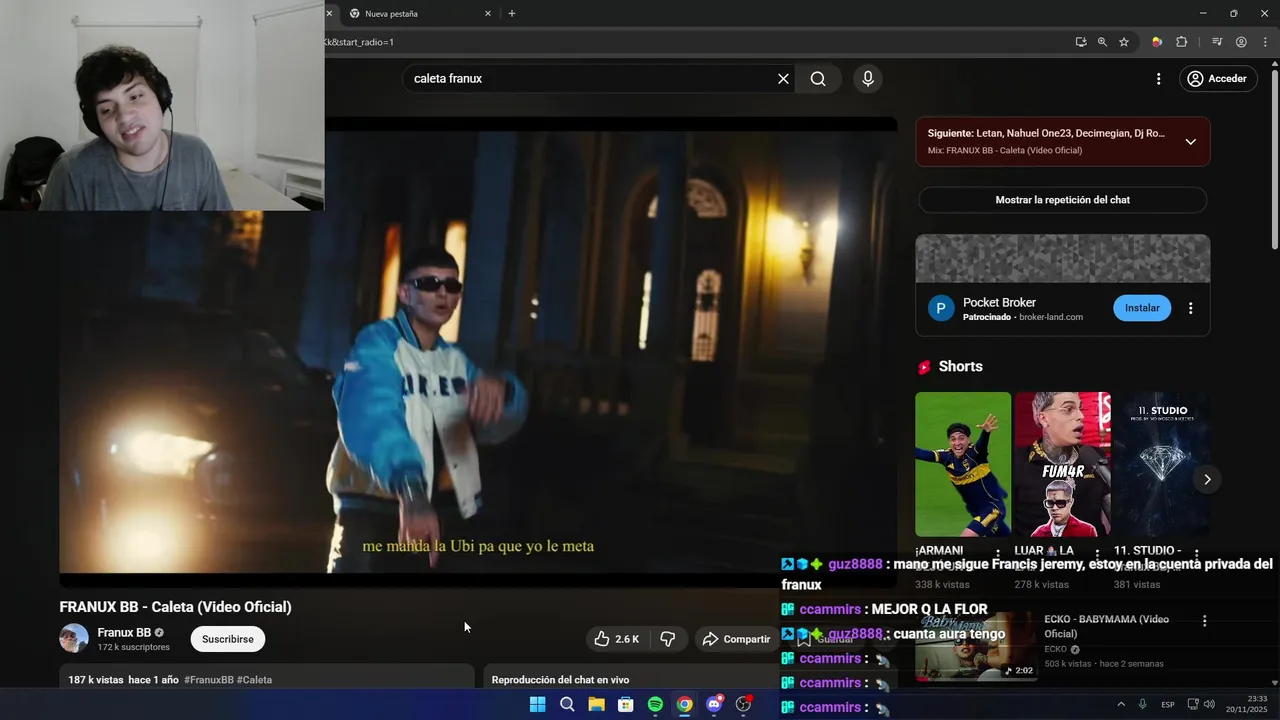1280x720 pixels.
Task: Click the ECKO - BABYMAMA video title
Action: click(1106, 626)
